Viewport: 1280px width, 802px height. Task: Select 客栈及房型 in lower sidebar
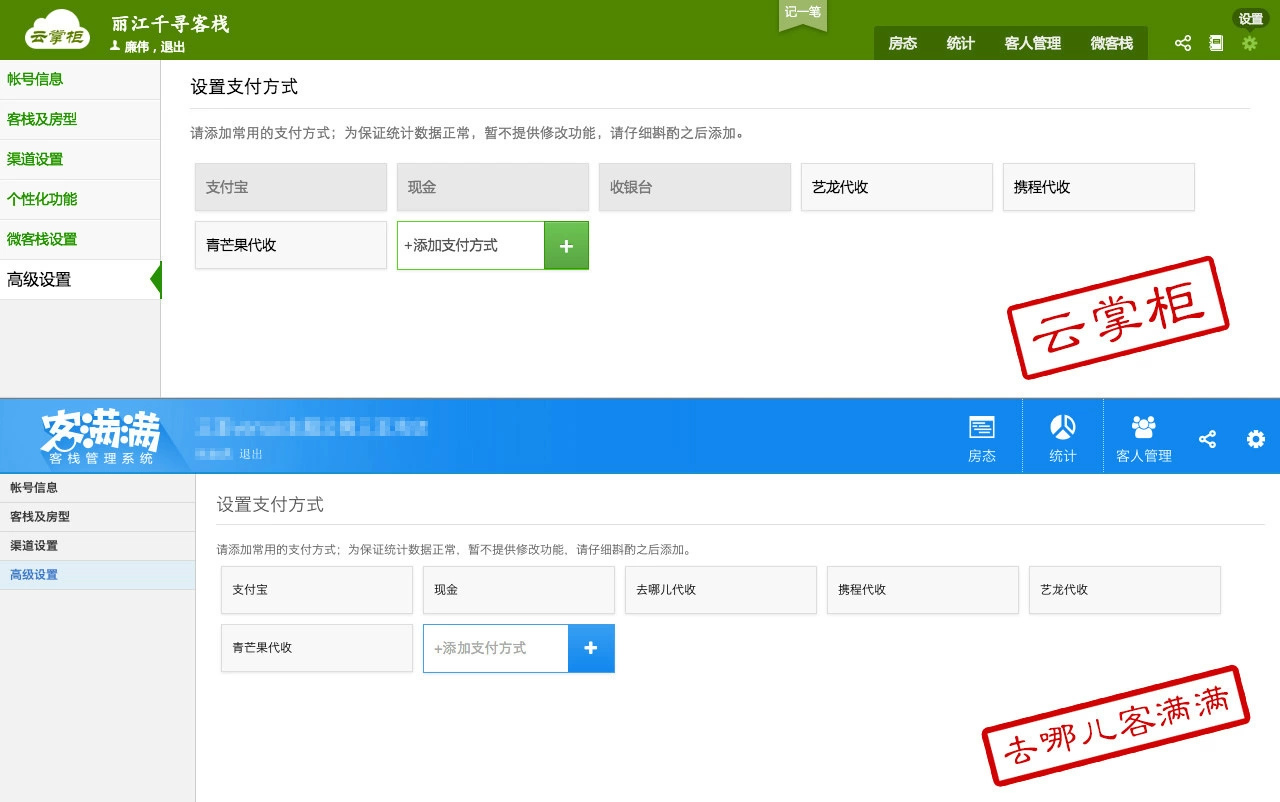point(97,517)
